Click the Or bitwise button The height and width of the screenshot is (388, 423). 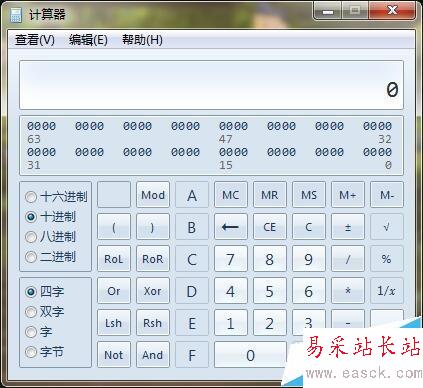(x=114, y=291)
